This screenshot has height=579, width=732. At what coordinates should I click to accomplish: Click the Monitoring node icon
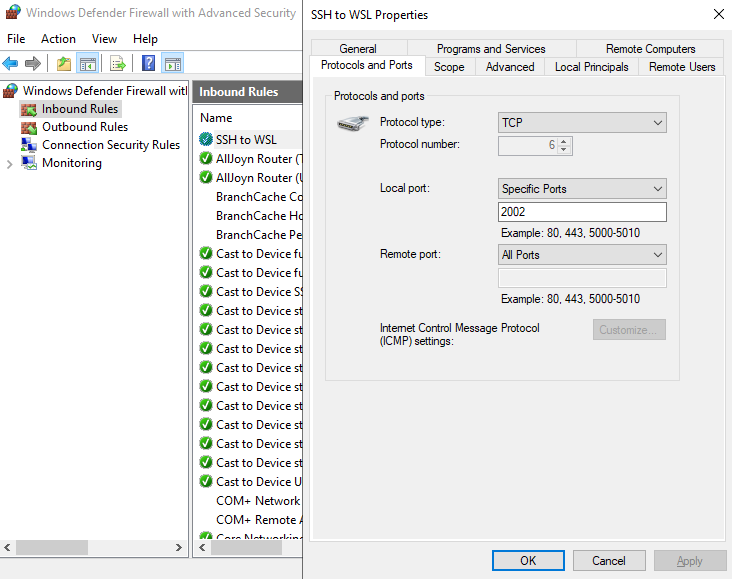[29, 163]
